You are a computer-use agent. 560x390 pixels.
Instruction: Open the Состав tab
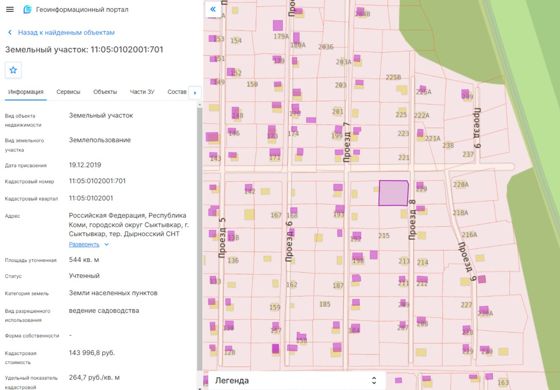pos(177,92)
